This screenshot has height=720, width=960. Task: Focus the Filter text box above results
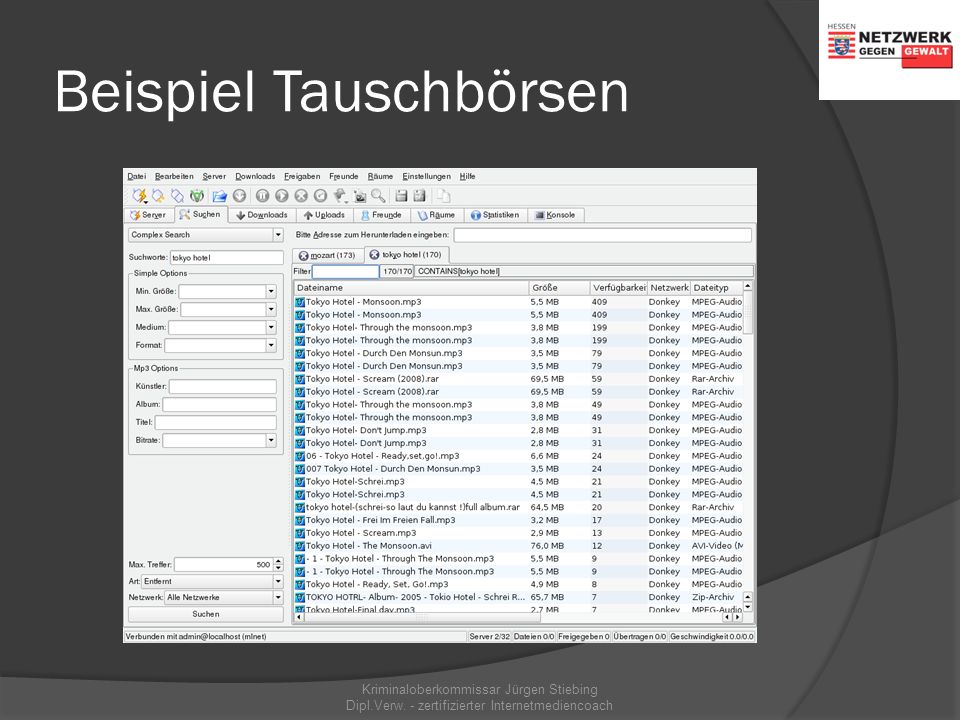click(345, 271)
